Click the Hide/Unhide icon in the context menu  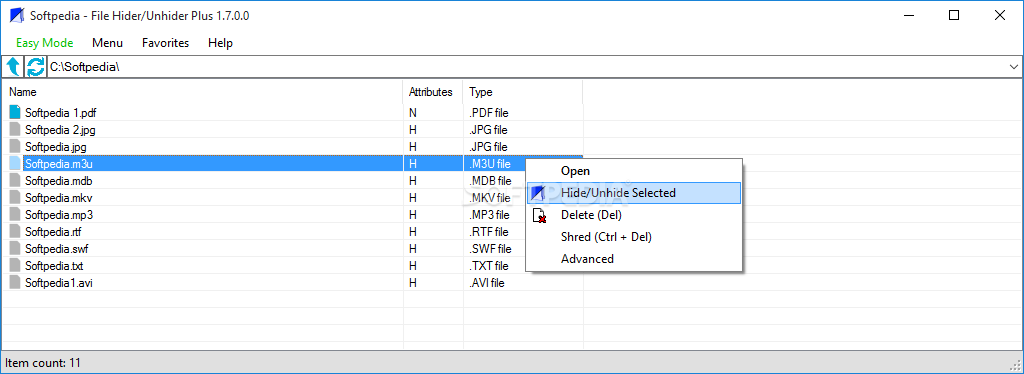pyautogui.click(x=538, y=193)
